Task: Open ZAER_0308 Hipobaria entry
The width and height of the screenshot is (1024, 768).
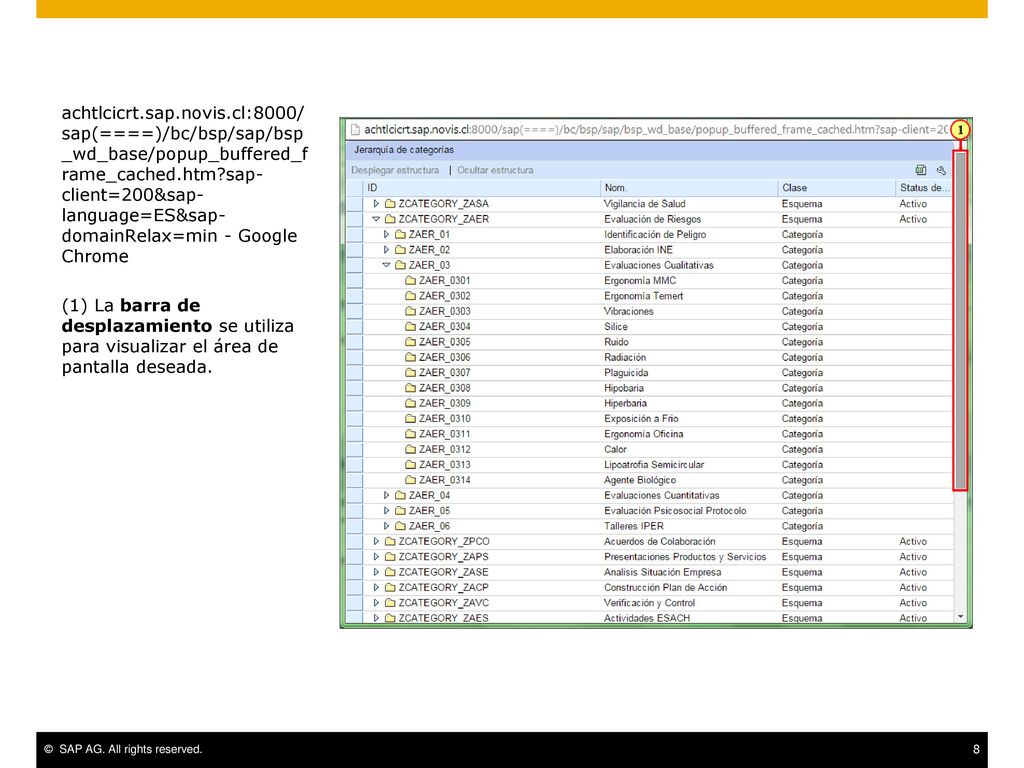Action: pyautogui.click(x=445, y=388)
